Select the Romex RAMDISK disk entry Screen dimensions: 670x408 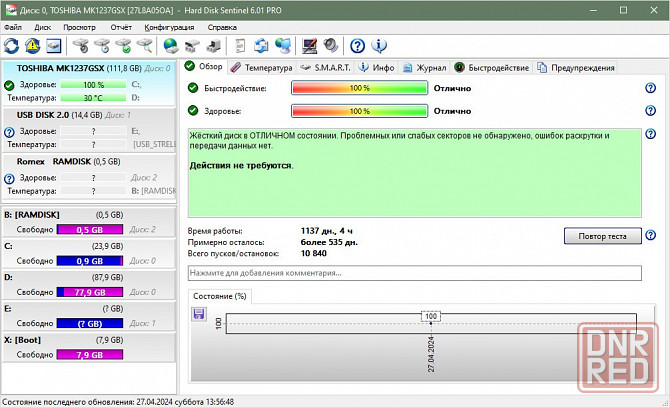pos(89,176)
